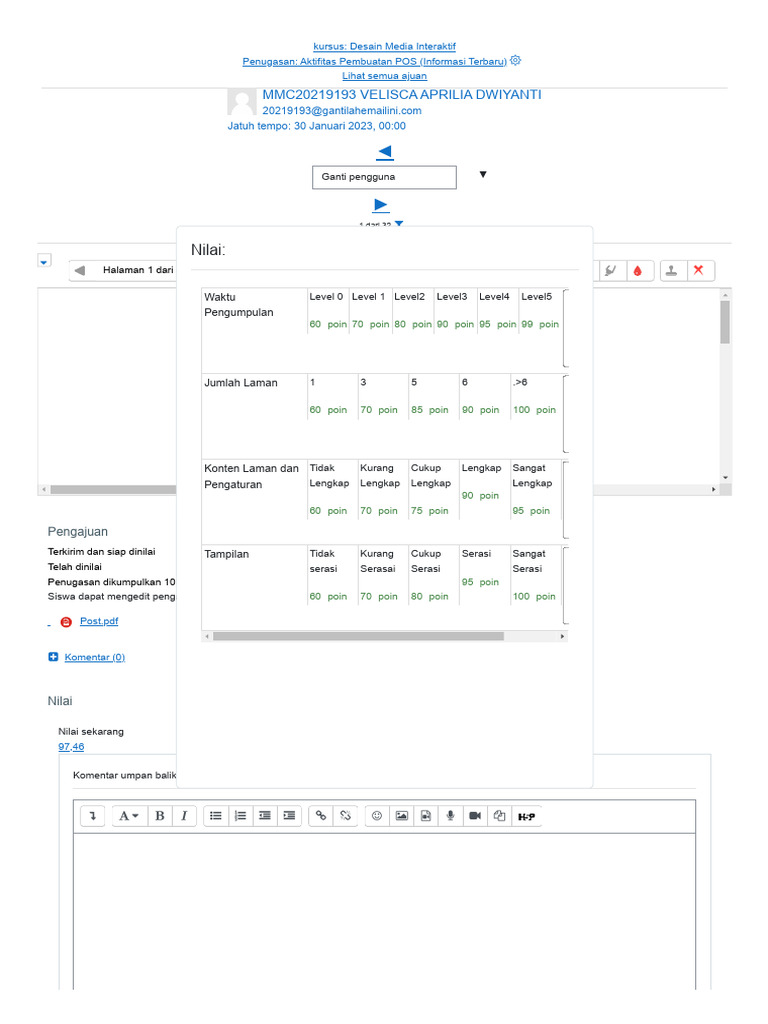
Task: Record video feedback with camera icon
Action: [475, 816]
